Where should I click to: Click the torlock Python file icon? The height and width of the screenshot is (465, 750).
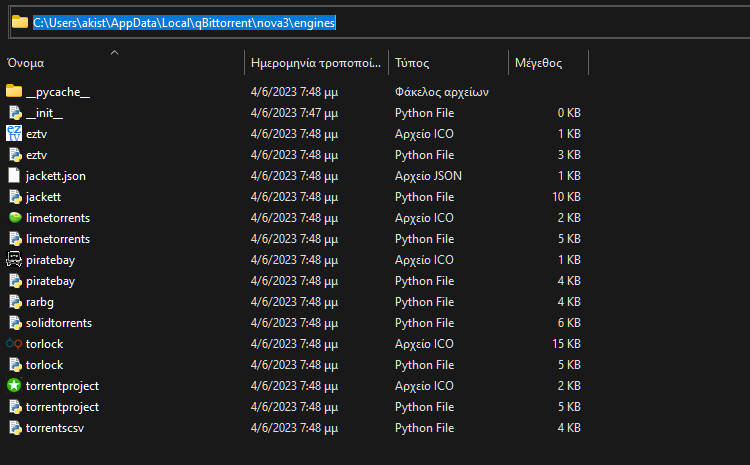click(15, 365)
